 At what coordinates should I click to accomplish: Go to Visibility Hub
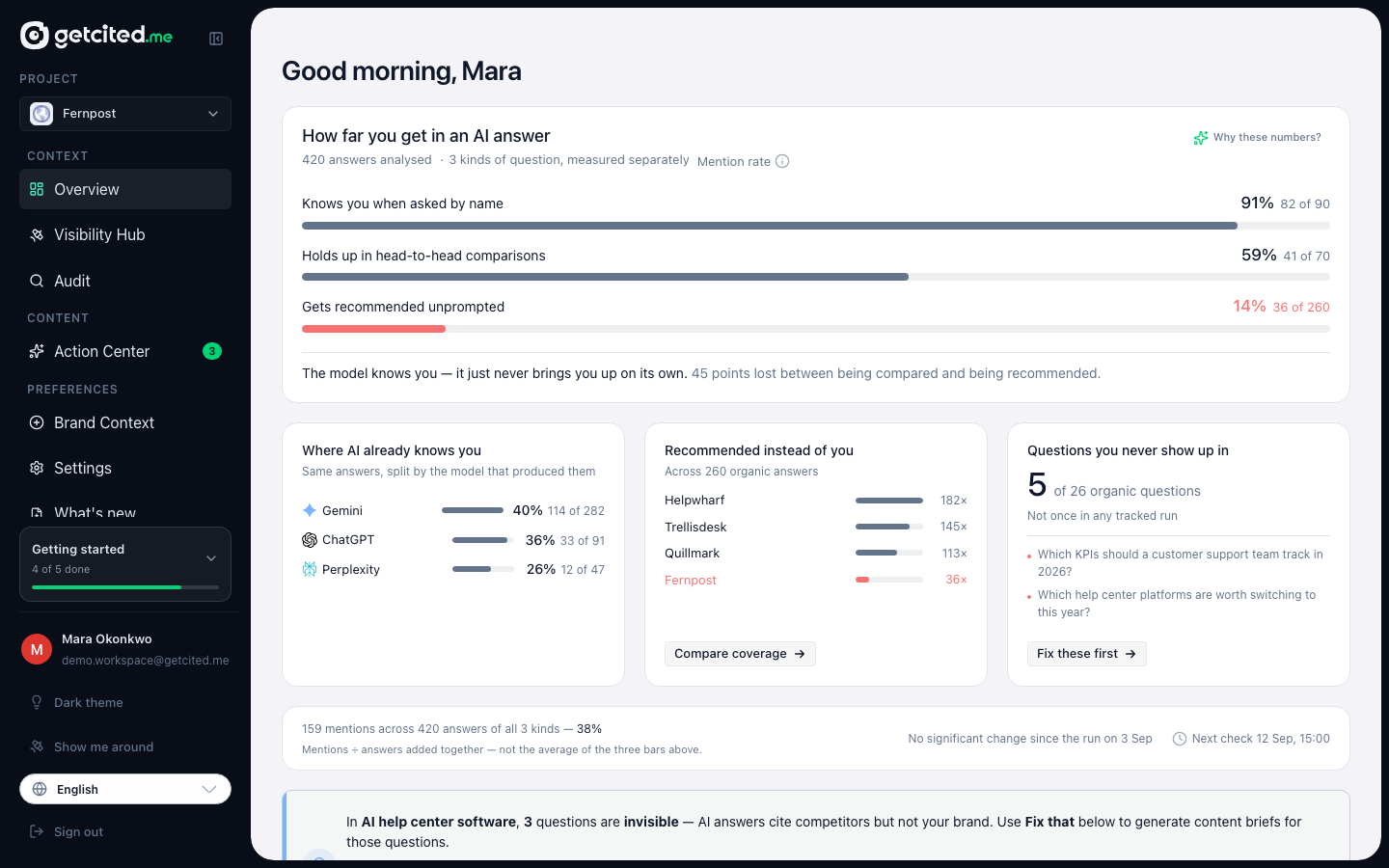pyautogui.click(x=125, y=235)
